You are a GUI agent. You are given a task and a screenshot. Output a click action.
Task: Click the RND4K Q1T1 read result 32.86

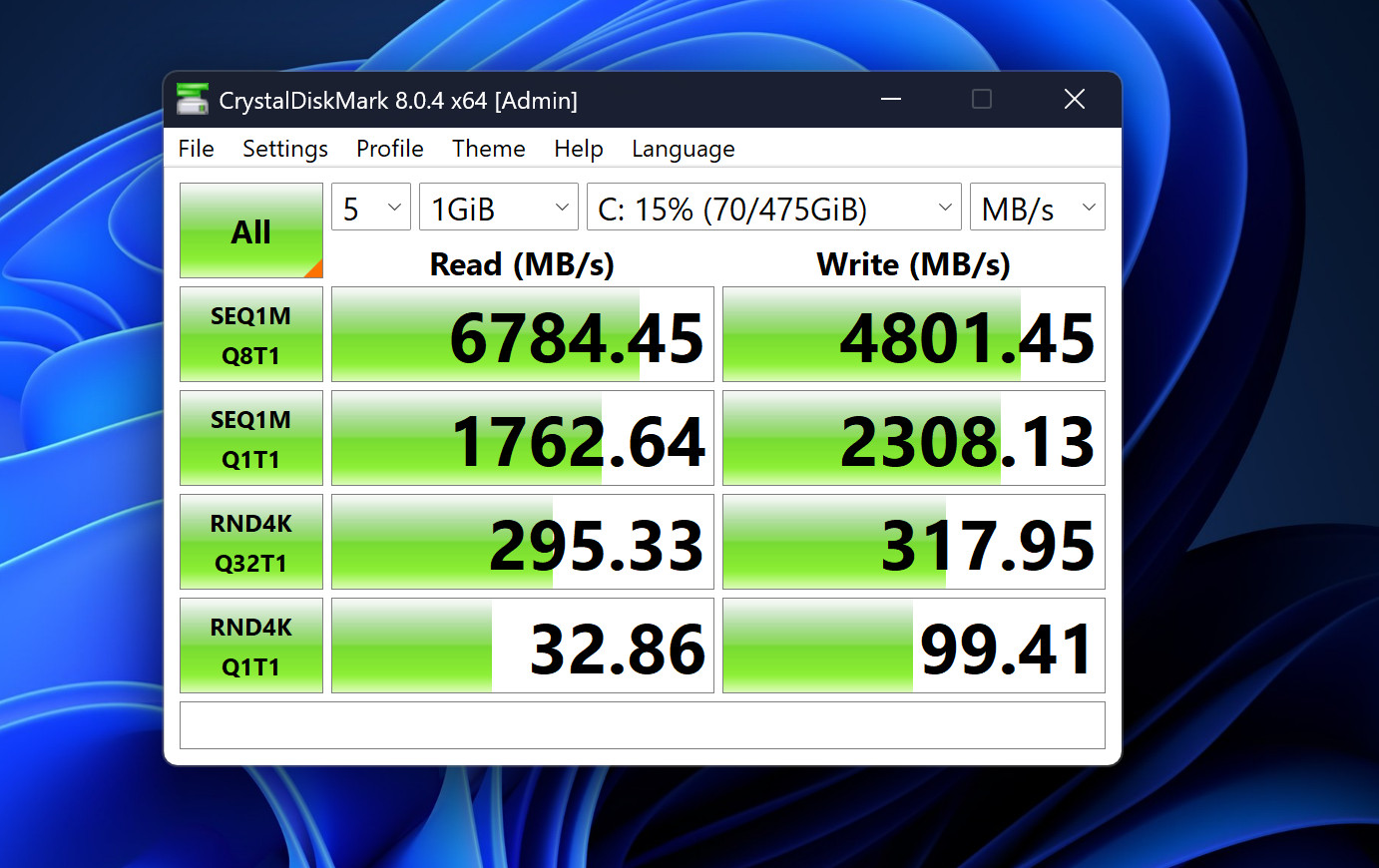click(523, 646)
